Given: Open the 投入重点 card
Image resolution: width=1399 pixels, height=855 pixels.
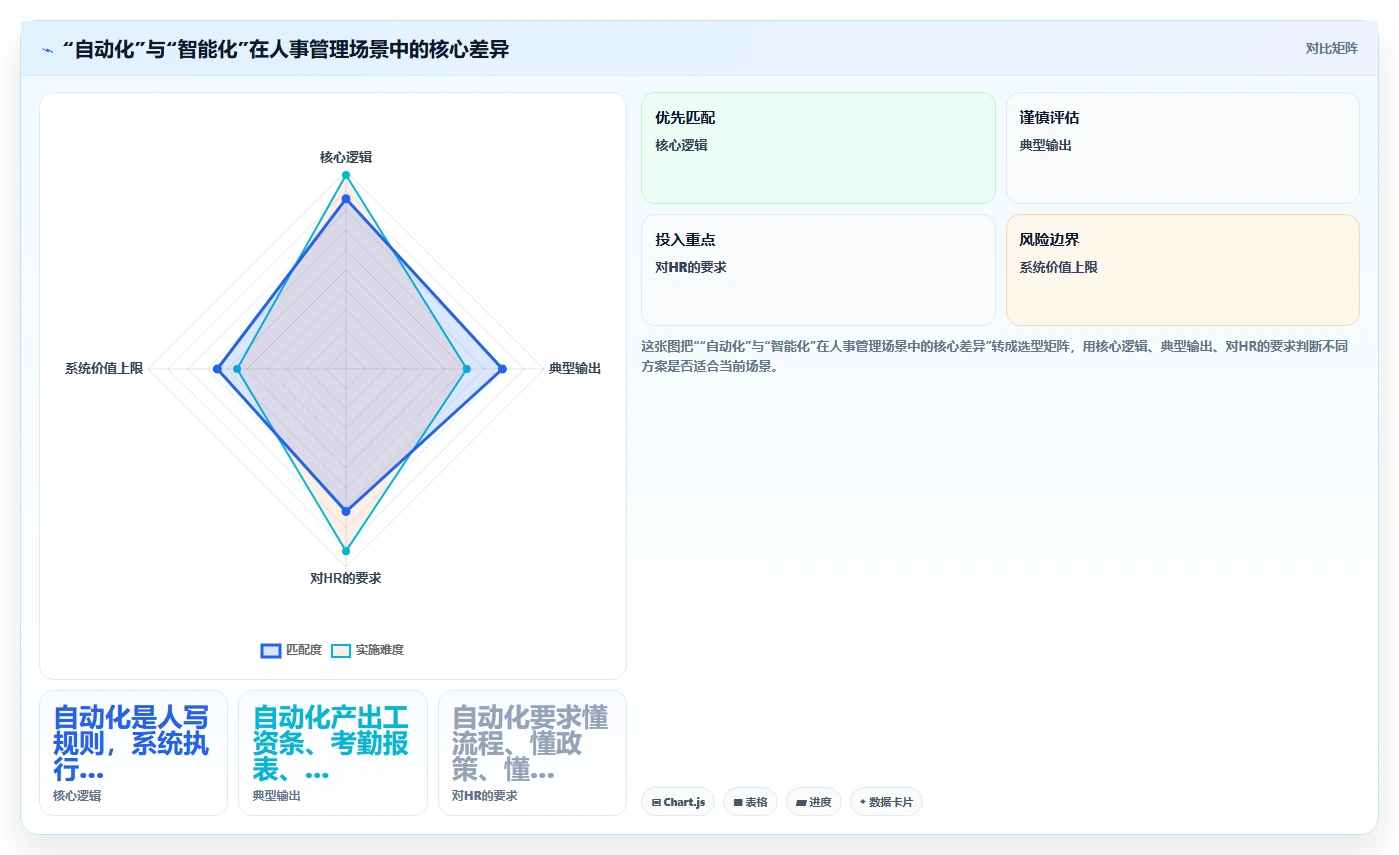Looking at the screenshot, I should pos(818,270).
